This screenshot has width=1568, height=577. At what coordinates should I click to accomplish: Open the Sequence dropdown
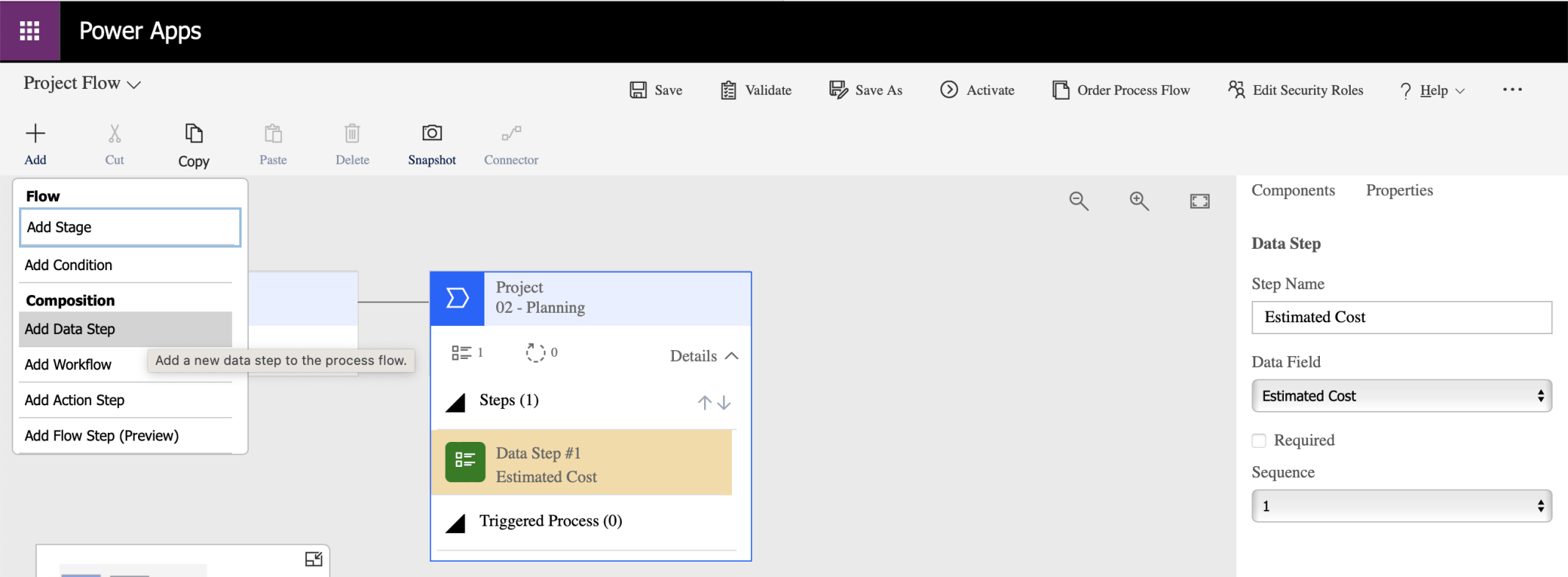point(1401,507)
